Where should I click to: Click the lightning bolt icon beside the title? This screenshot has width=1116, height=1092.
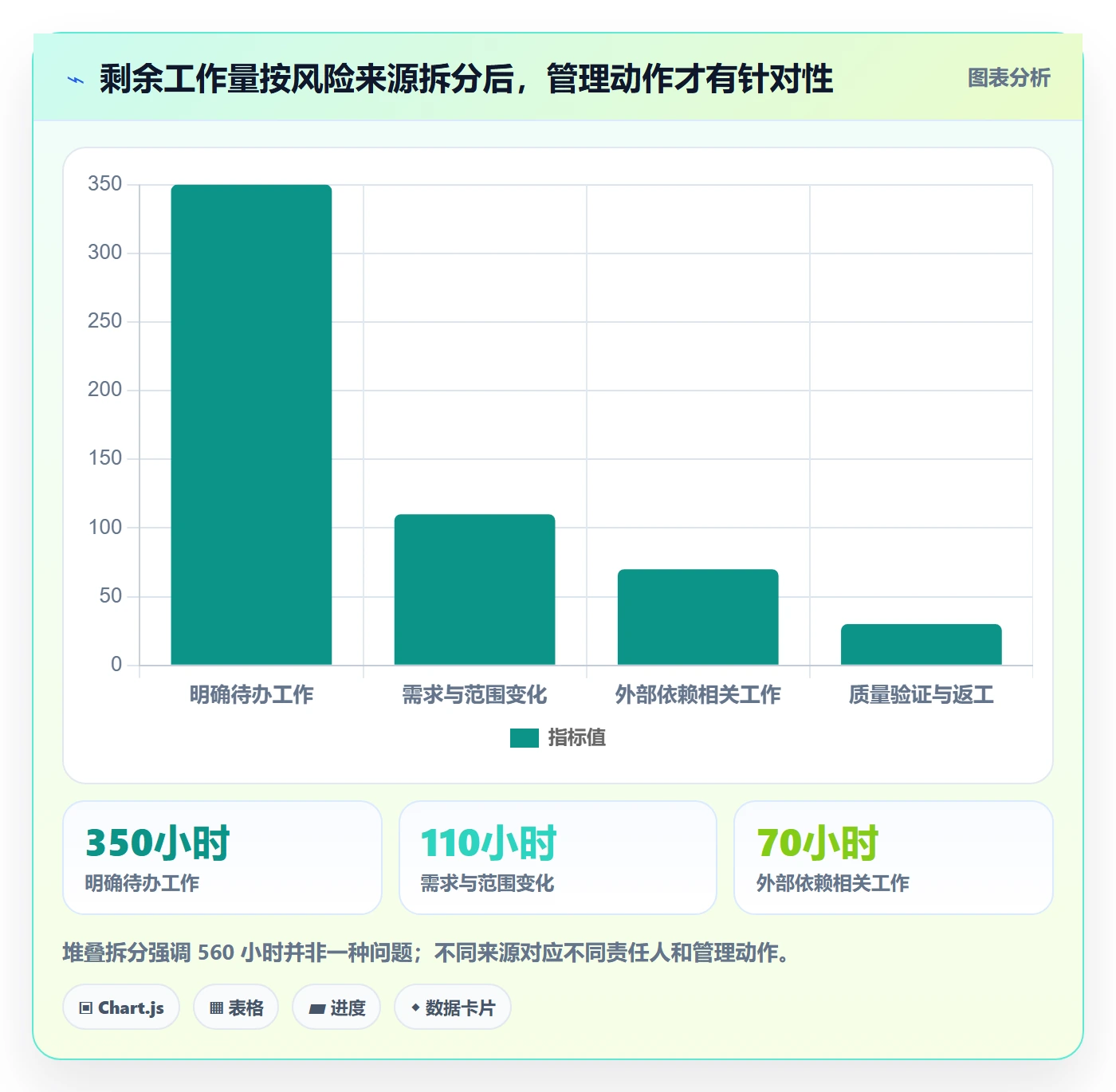coord(76,80)
